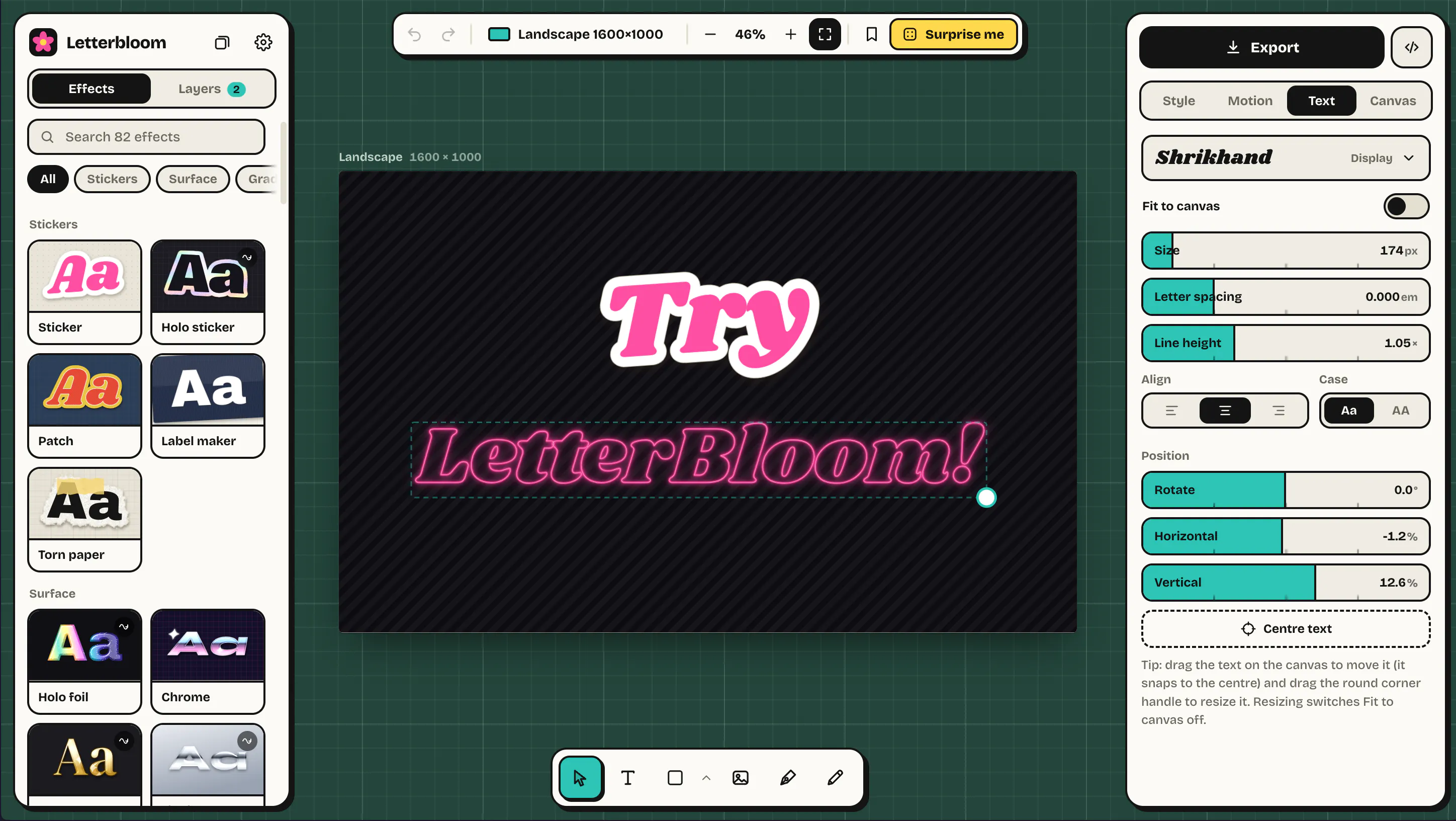
Task: Apply the Torn paper effect thumbnail
Action: tap(84, 519)
